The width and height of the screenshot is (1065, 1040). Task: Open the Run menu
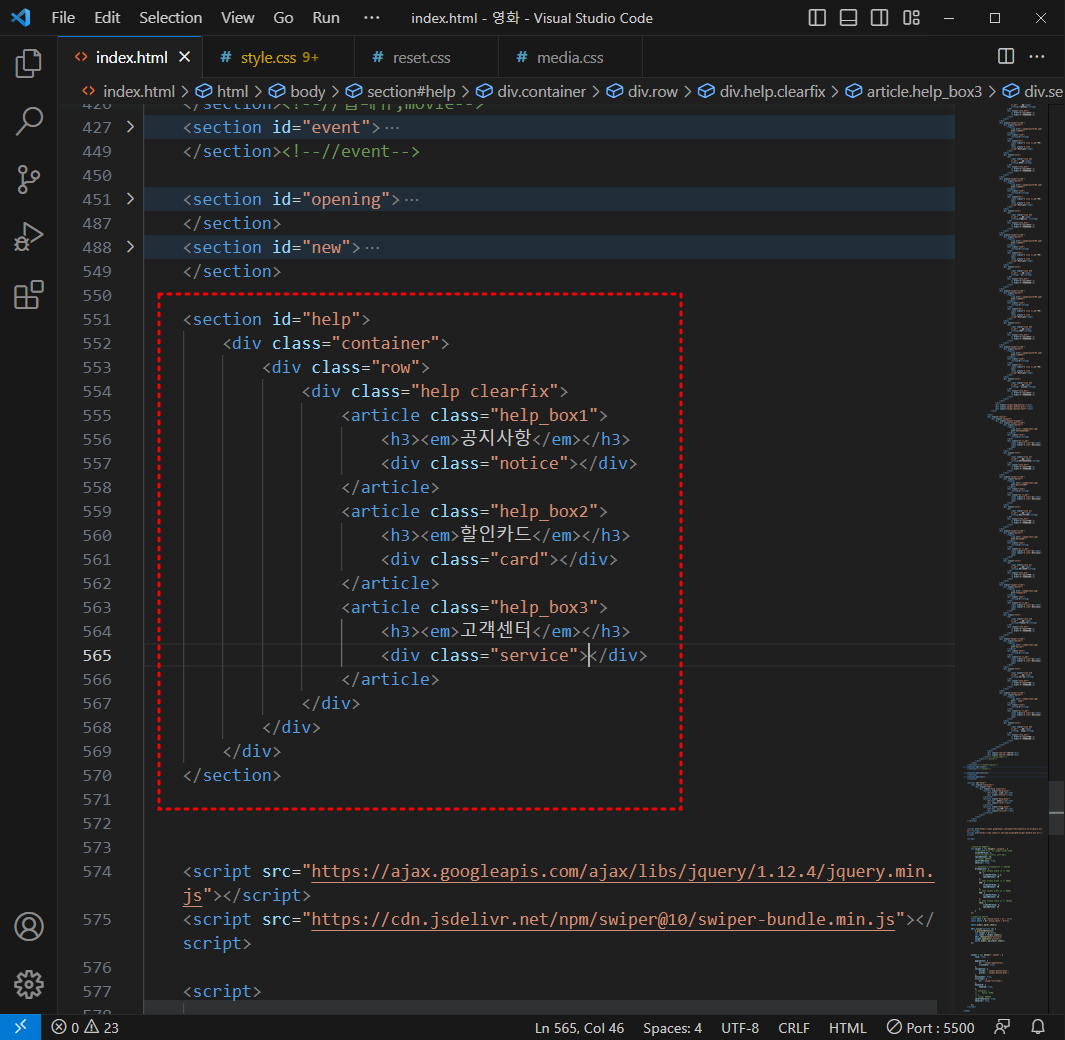(326, 18)
